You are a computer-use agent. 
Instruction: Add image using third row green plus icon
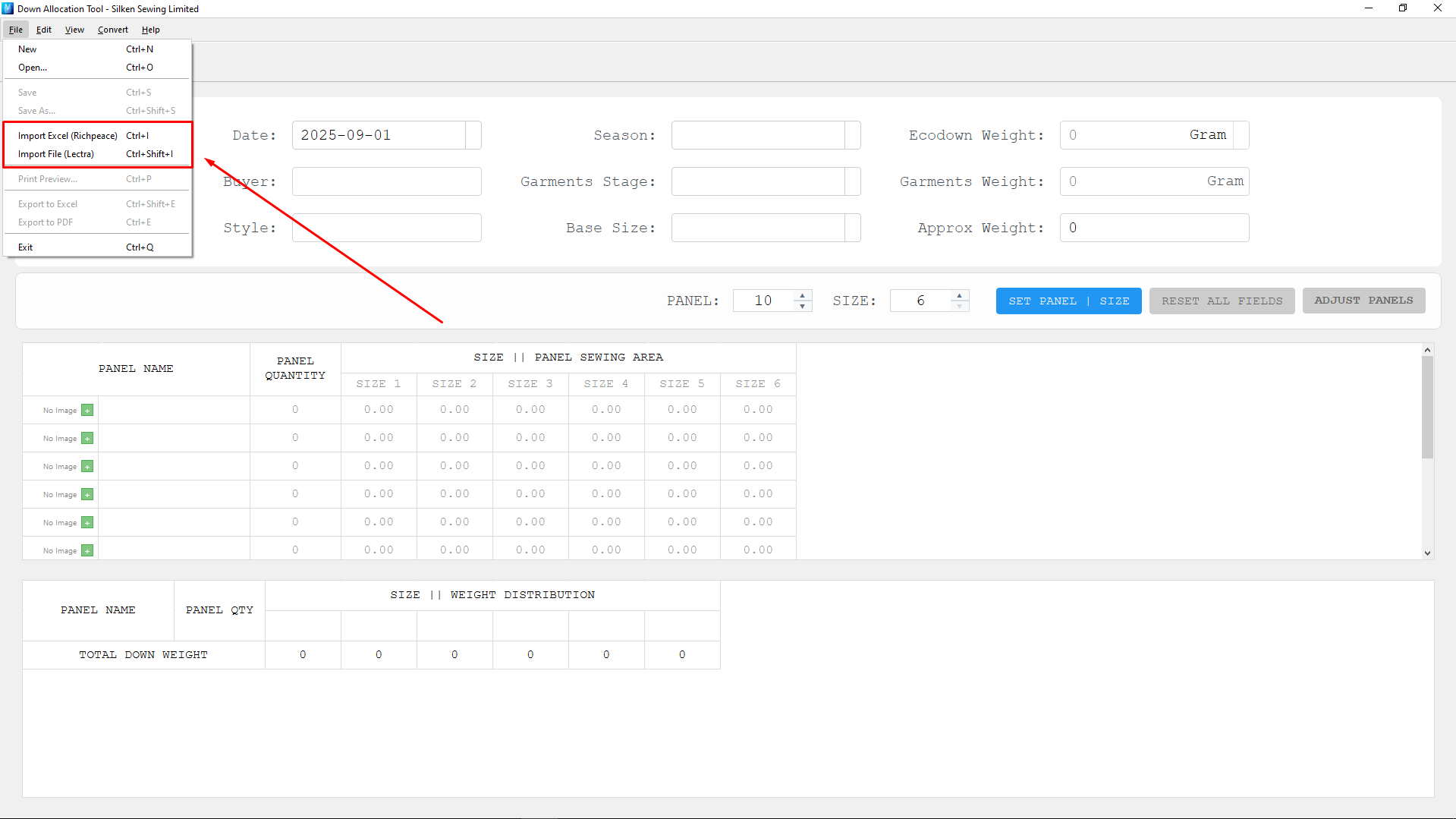87,467
